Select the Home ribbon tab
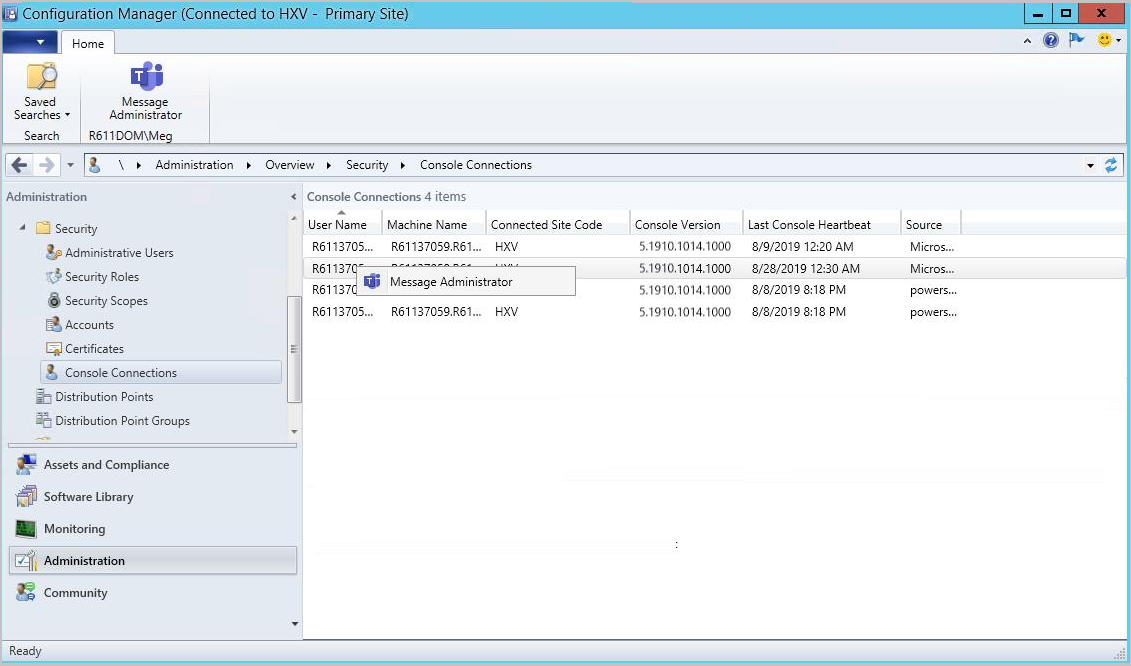 coord(88,43)
